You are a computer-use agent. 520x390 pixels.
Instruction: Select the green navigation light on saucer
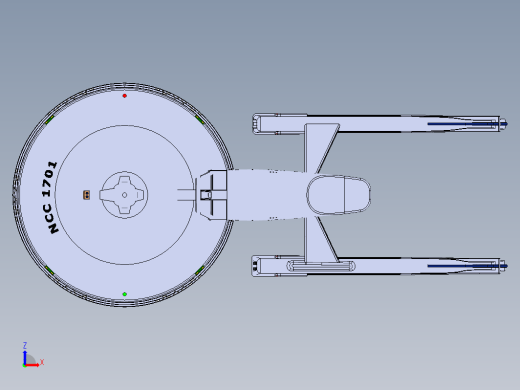pyautogui.click(x=125, y=294)
